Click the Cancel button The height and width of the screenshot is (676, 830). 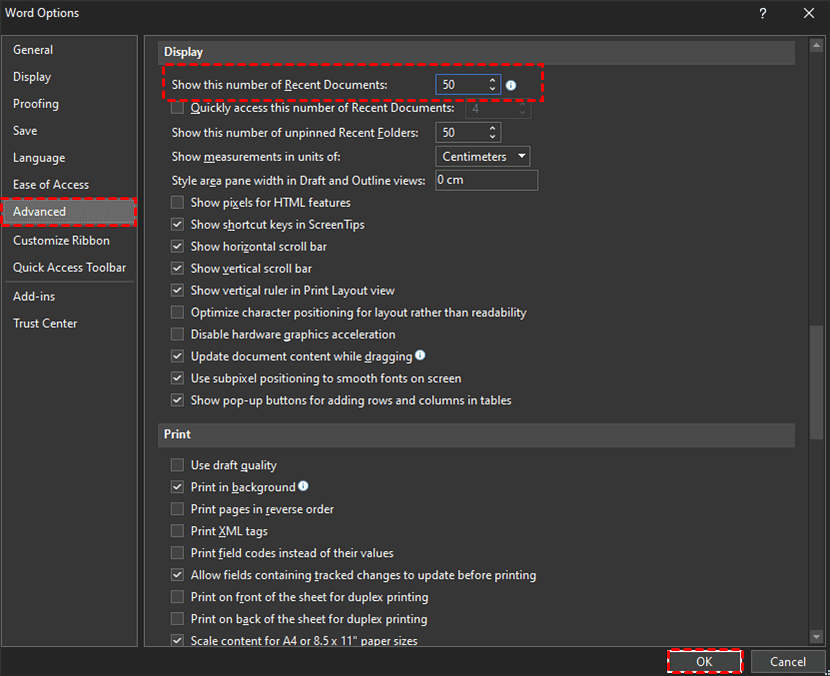point(788,662)
